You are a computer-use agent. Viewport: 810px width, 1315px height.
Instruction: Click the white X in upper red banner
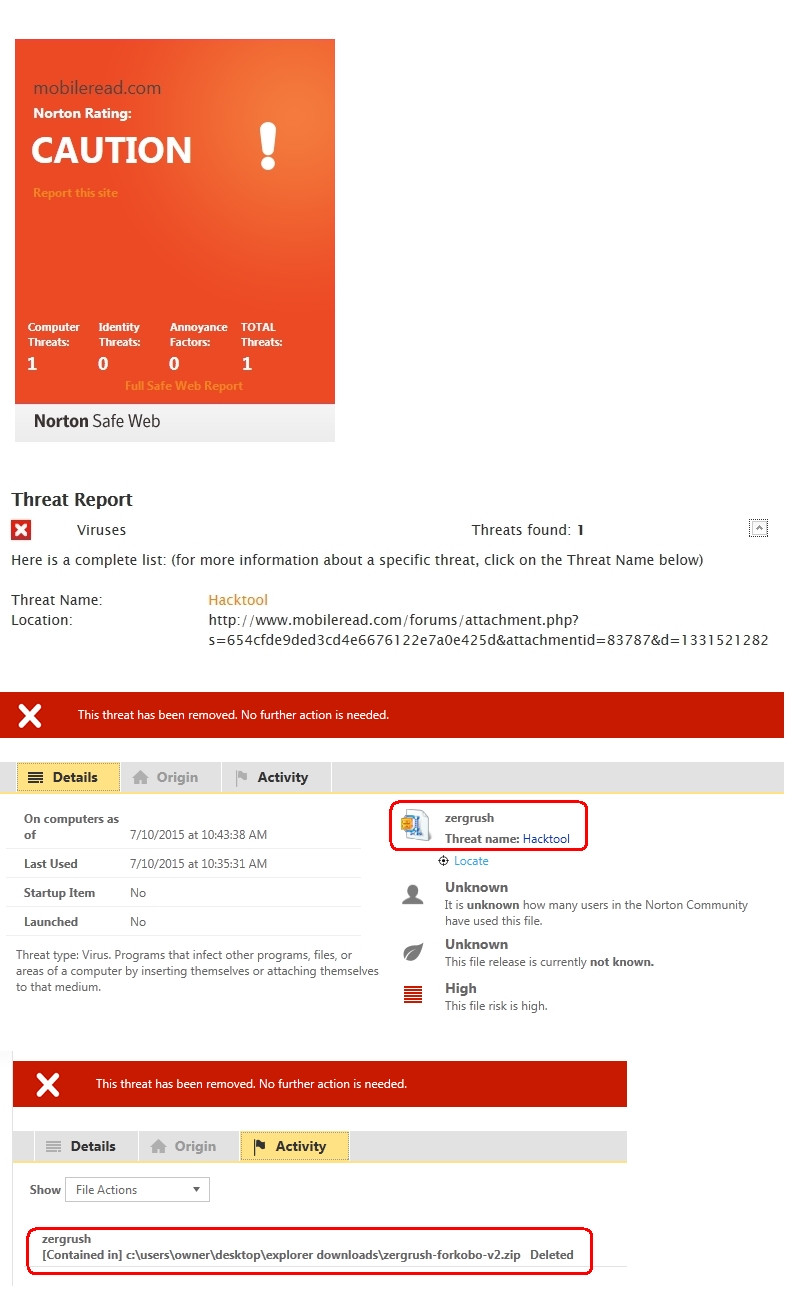pos(31,715)
